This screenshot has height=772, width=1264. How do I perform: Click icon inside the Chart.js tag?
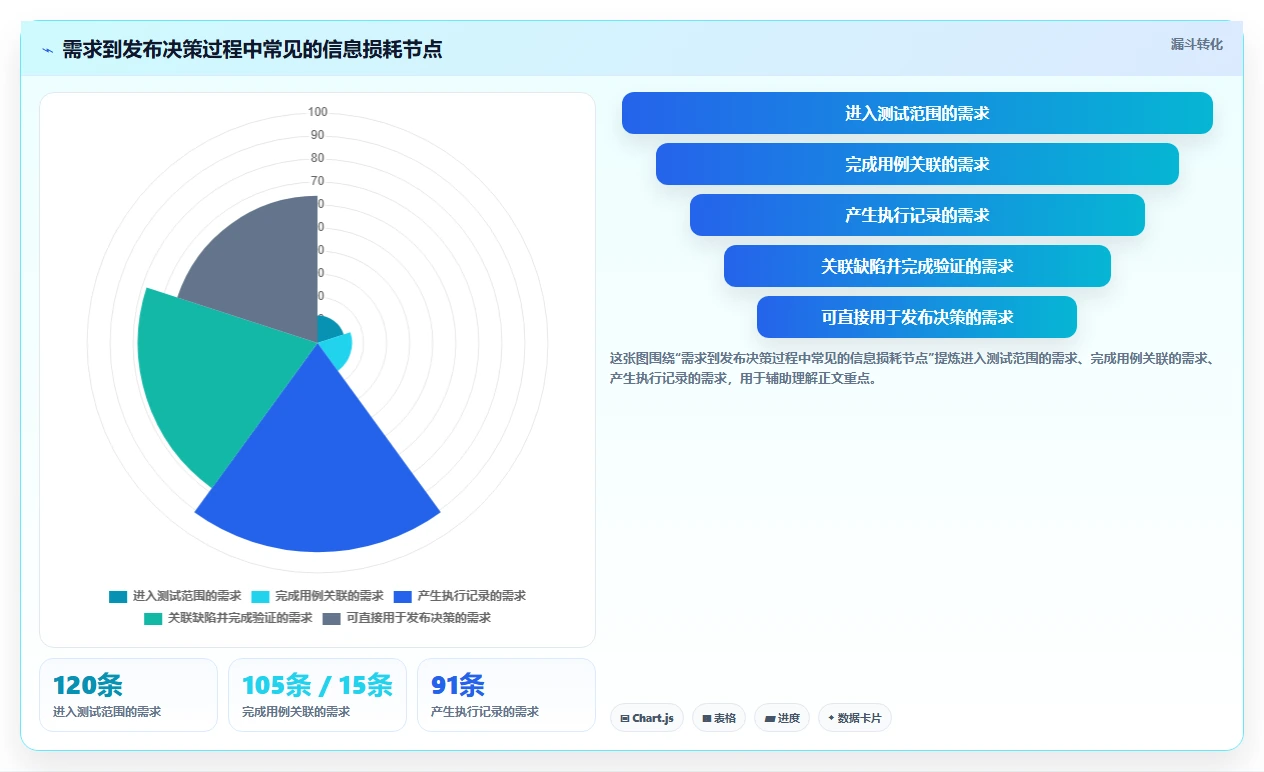click(x=625, y=718)
